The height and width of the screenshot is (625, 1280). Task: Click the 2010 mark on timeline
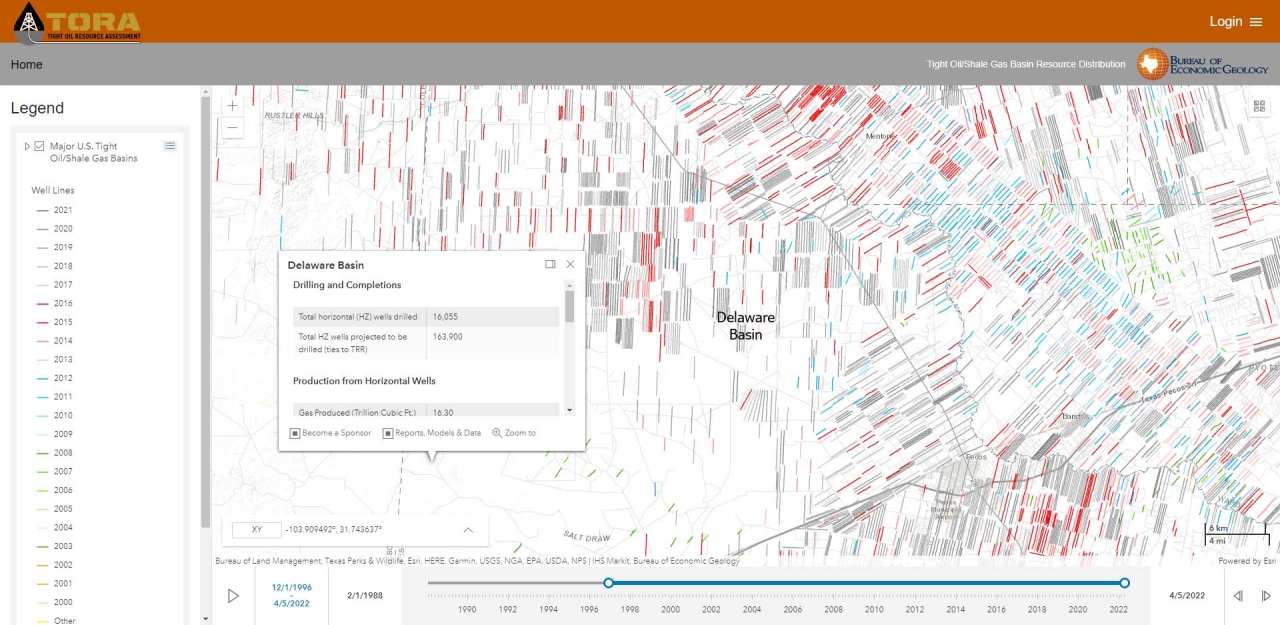pos(874,609)
